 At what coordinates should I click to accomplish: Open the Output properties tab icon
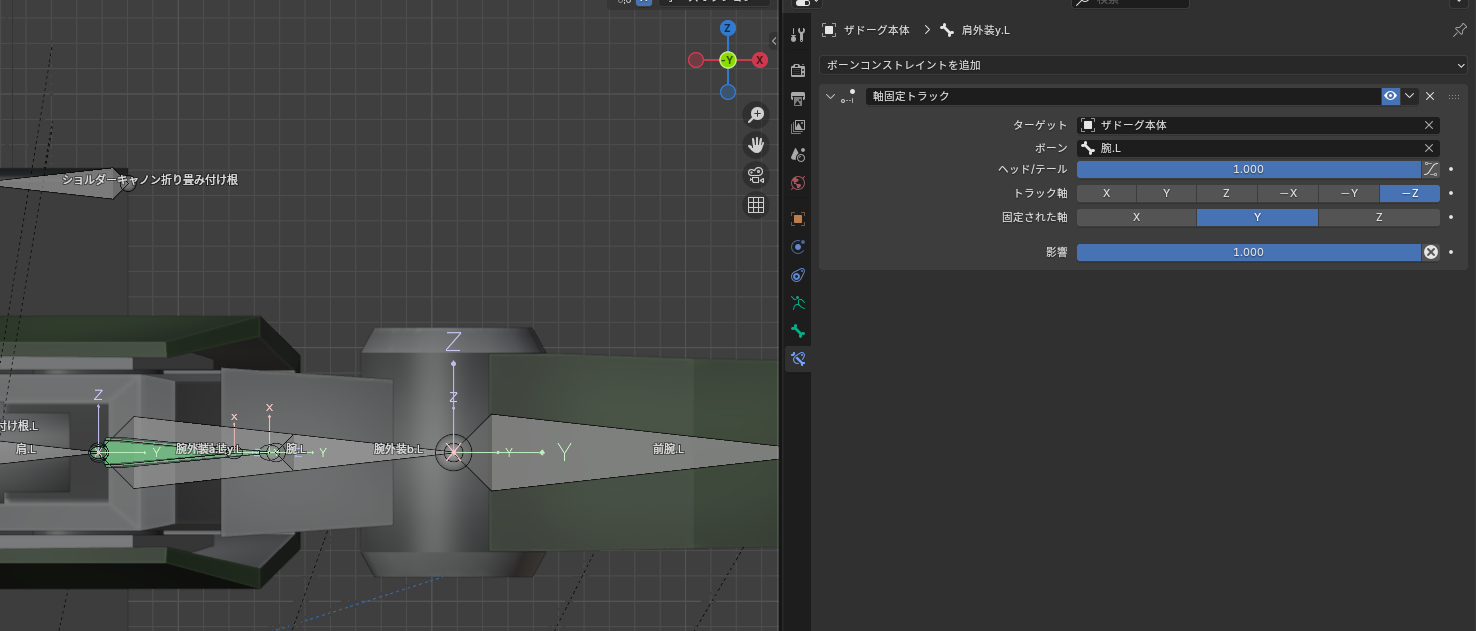pos(798,99)
